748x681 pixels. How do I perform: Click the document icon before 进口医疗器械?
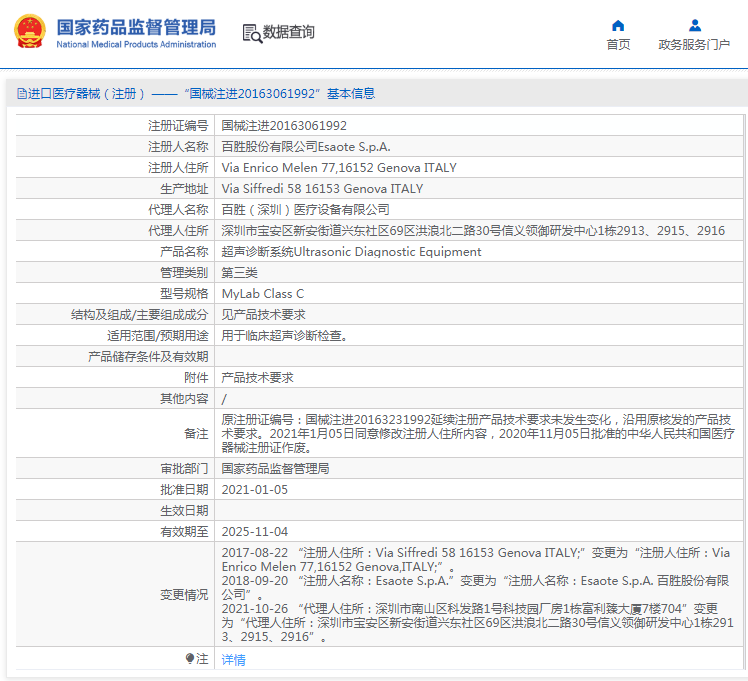(x=21, y=93)
